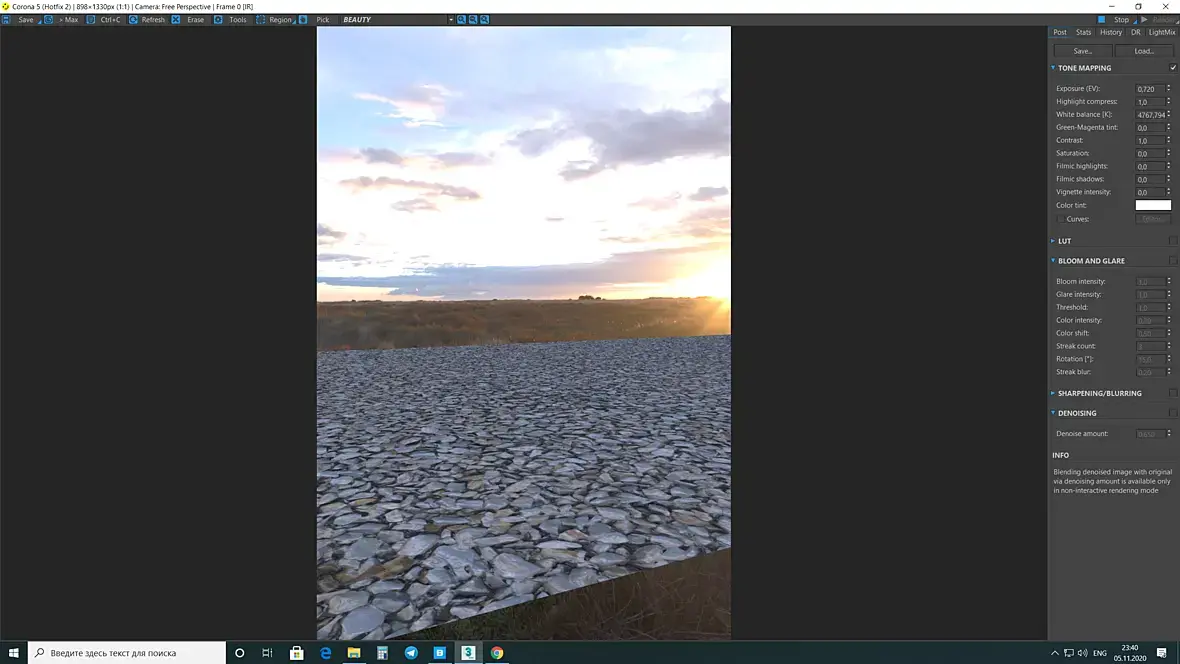
Task: Enable the Bloom and Glare checkbox
Action: [x=1172, y=260]
